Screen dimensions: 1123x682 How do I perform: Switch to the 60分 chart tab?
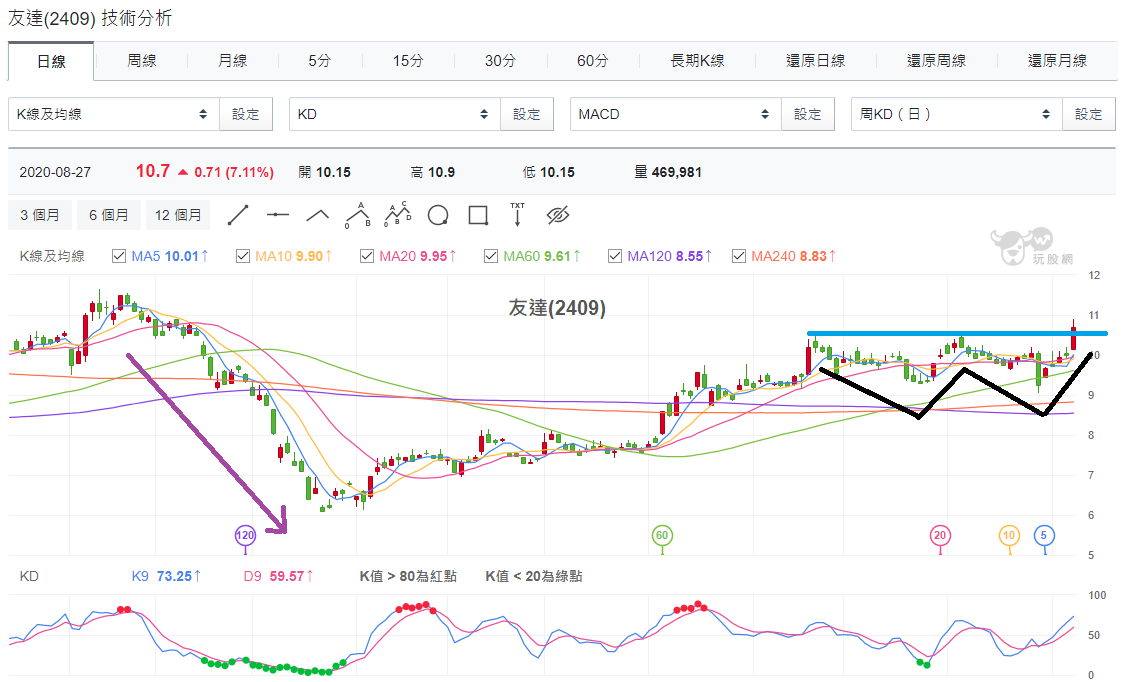592,61
